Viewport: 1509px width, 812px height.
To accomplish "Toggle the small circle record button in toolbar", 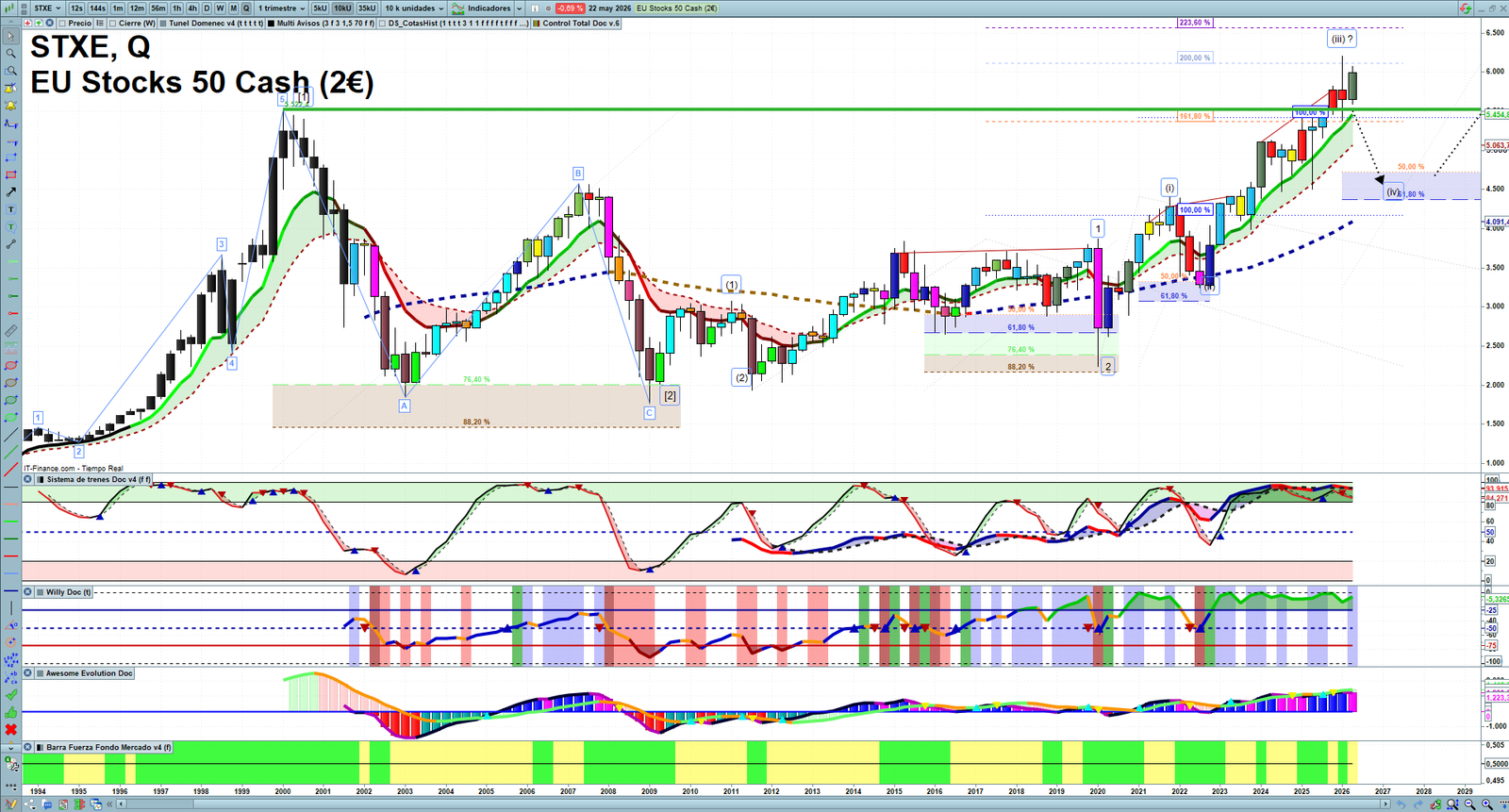I will pos(548,8).
